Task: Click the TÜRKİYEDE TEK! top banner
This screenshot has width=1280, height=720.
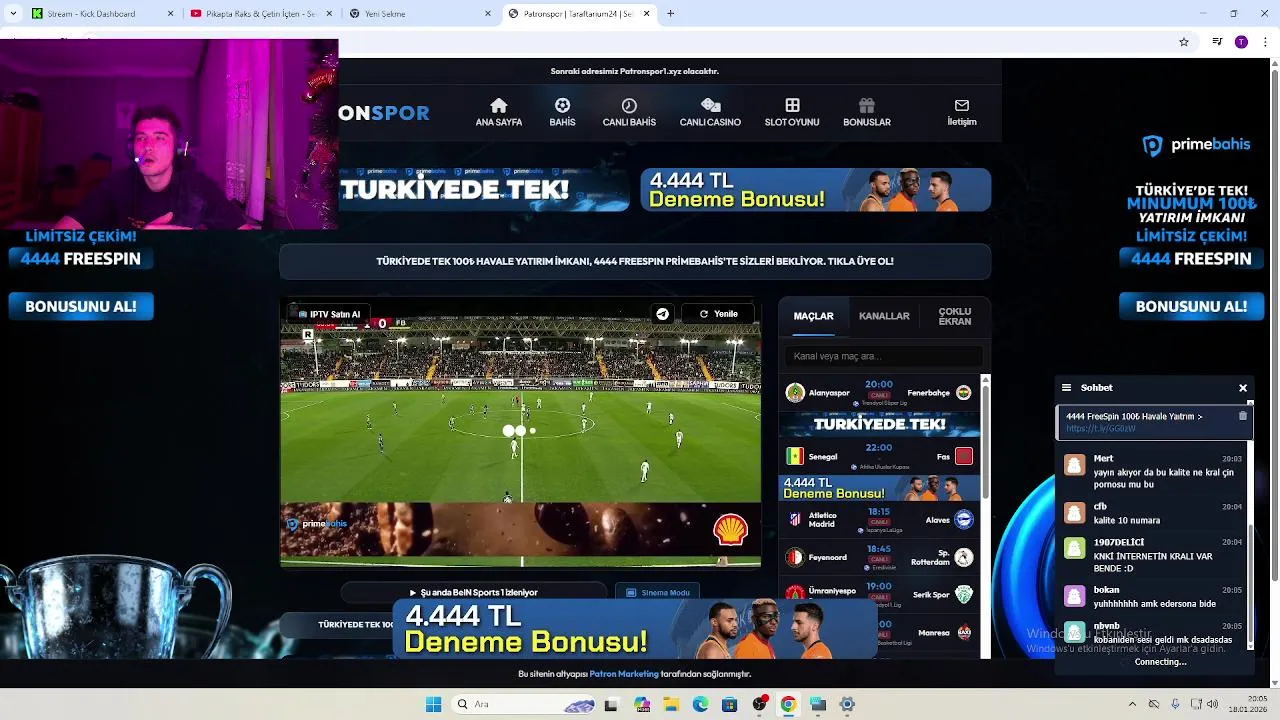Action: 482,190
